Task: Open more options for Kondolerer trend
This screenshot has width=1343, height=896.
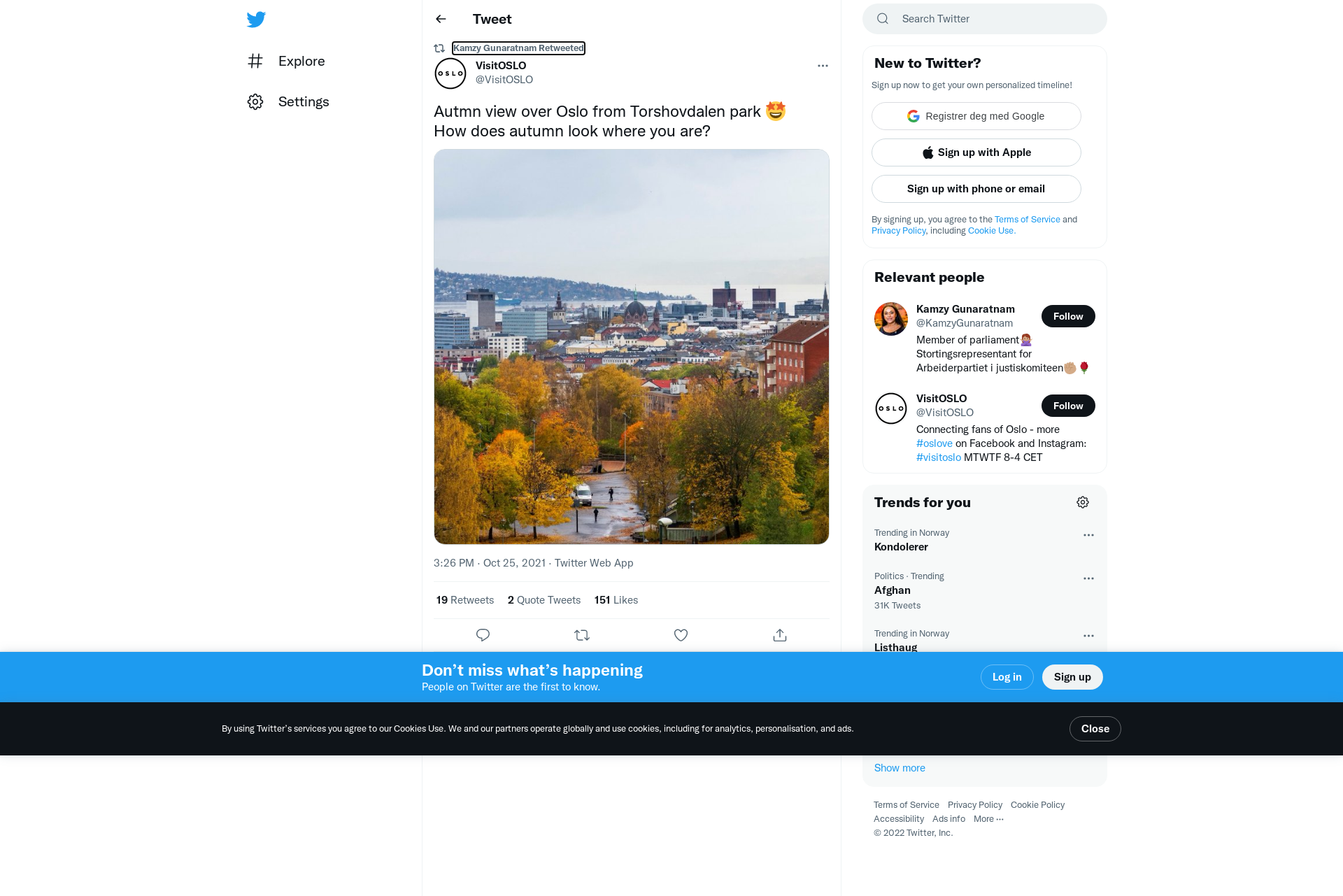Action: [x=1088, y=535]
